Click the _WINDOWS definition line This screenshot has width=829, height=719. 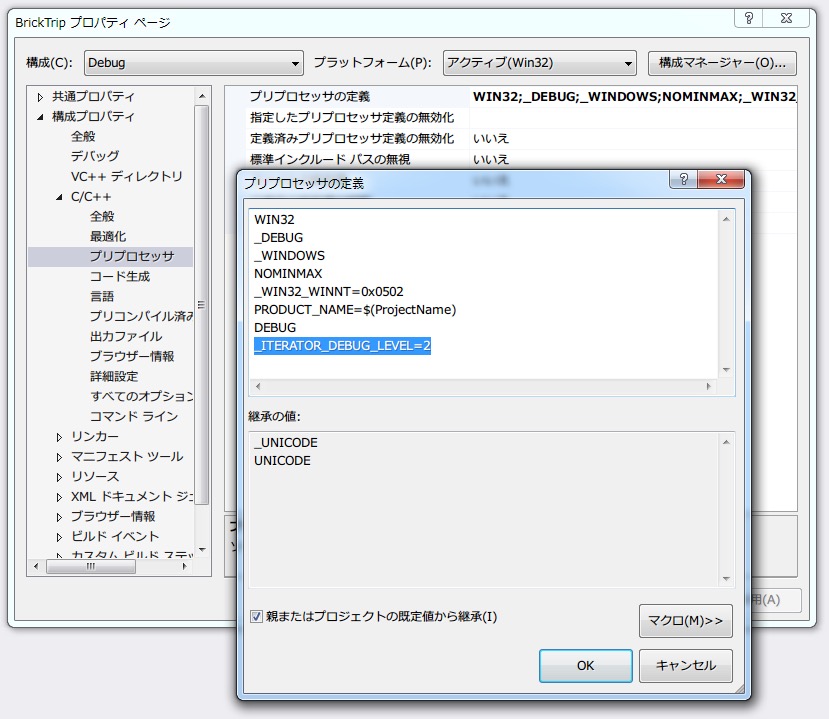click(290, 255)
